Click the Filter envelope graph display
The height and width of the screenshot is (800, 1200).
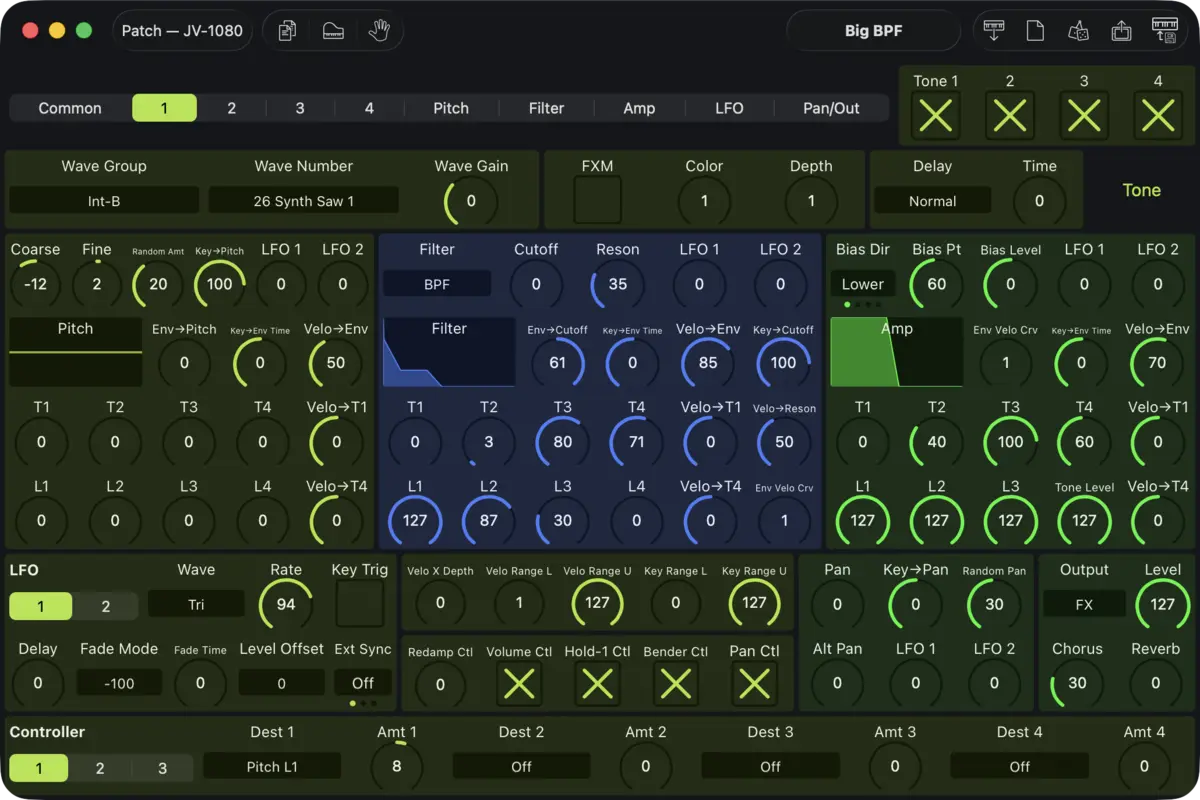point(449,352)
